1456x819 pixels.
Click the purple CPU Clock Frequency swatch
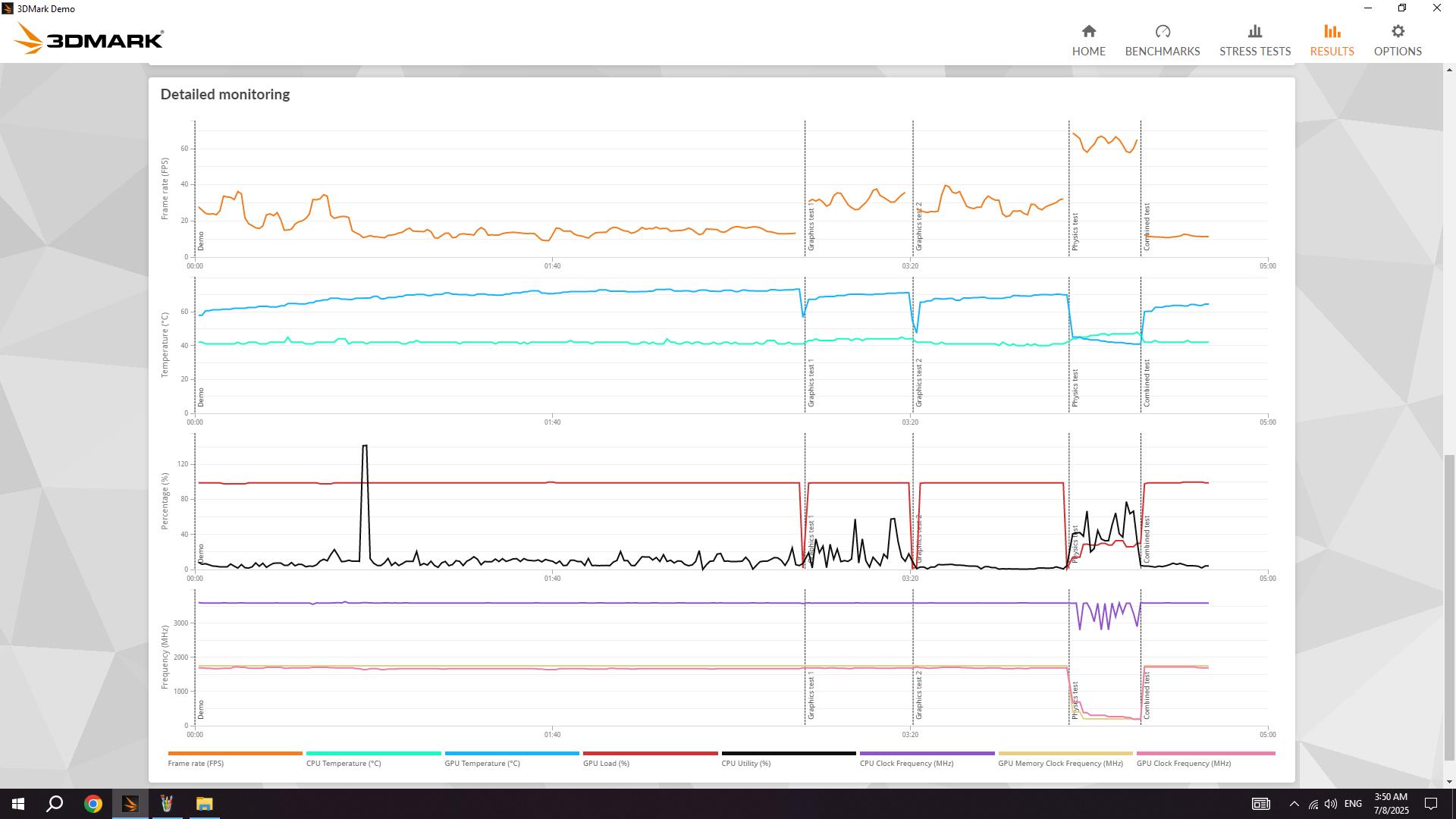tap(927, 754)
